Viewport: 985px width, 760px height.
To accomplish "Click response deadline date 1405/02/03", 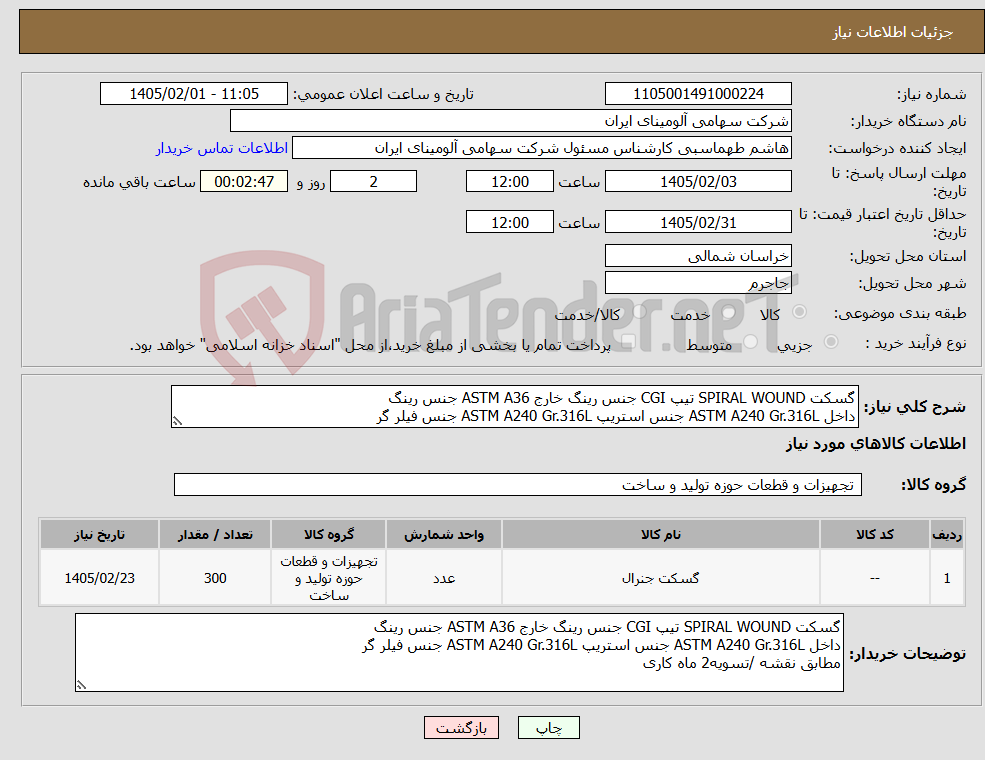I will click(698, 182).
